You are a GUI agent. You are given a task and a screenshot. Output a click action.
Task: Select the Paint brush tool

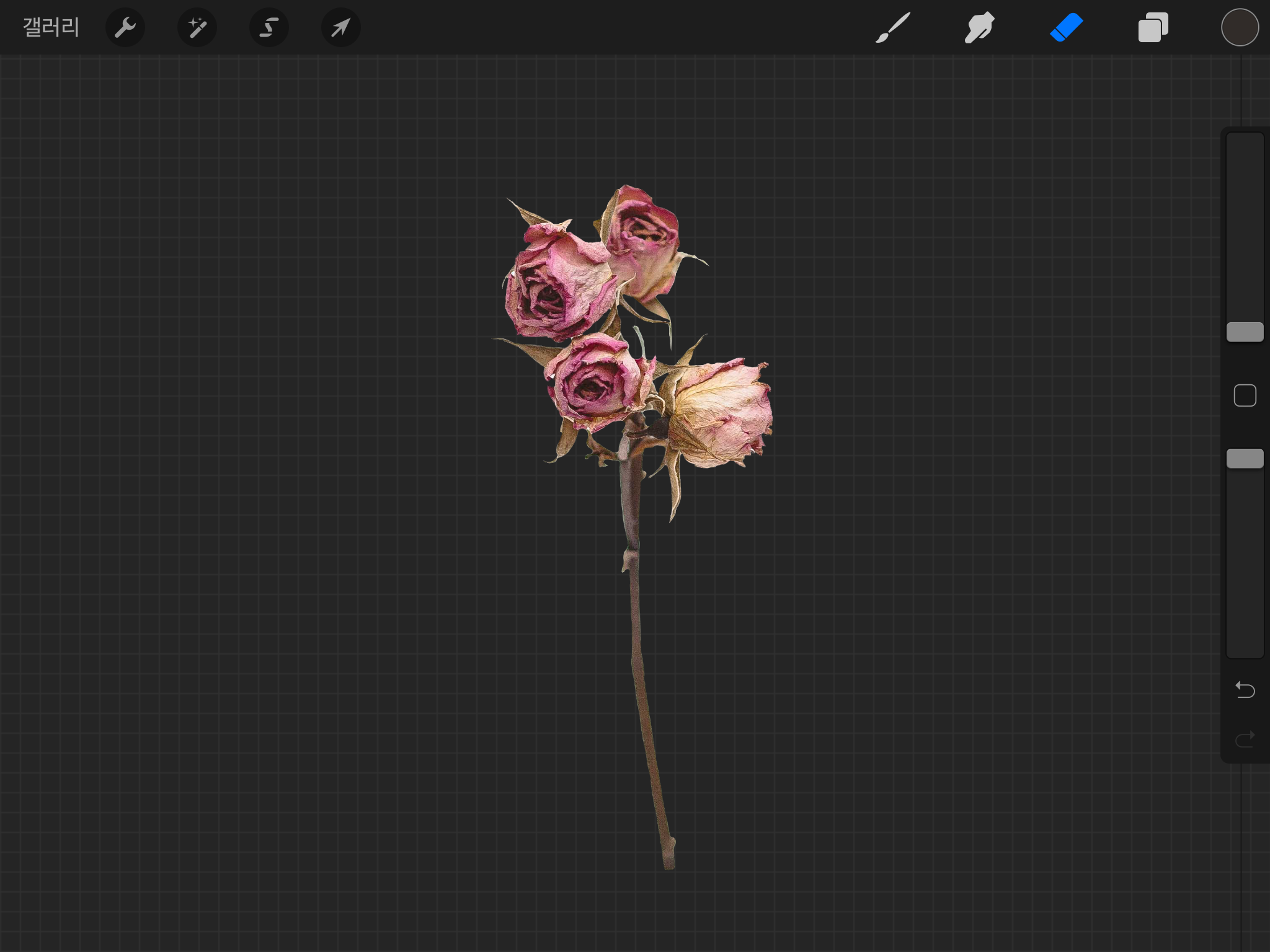tap(893, 28)
